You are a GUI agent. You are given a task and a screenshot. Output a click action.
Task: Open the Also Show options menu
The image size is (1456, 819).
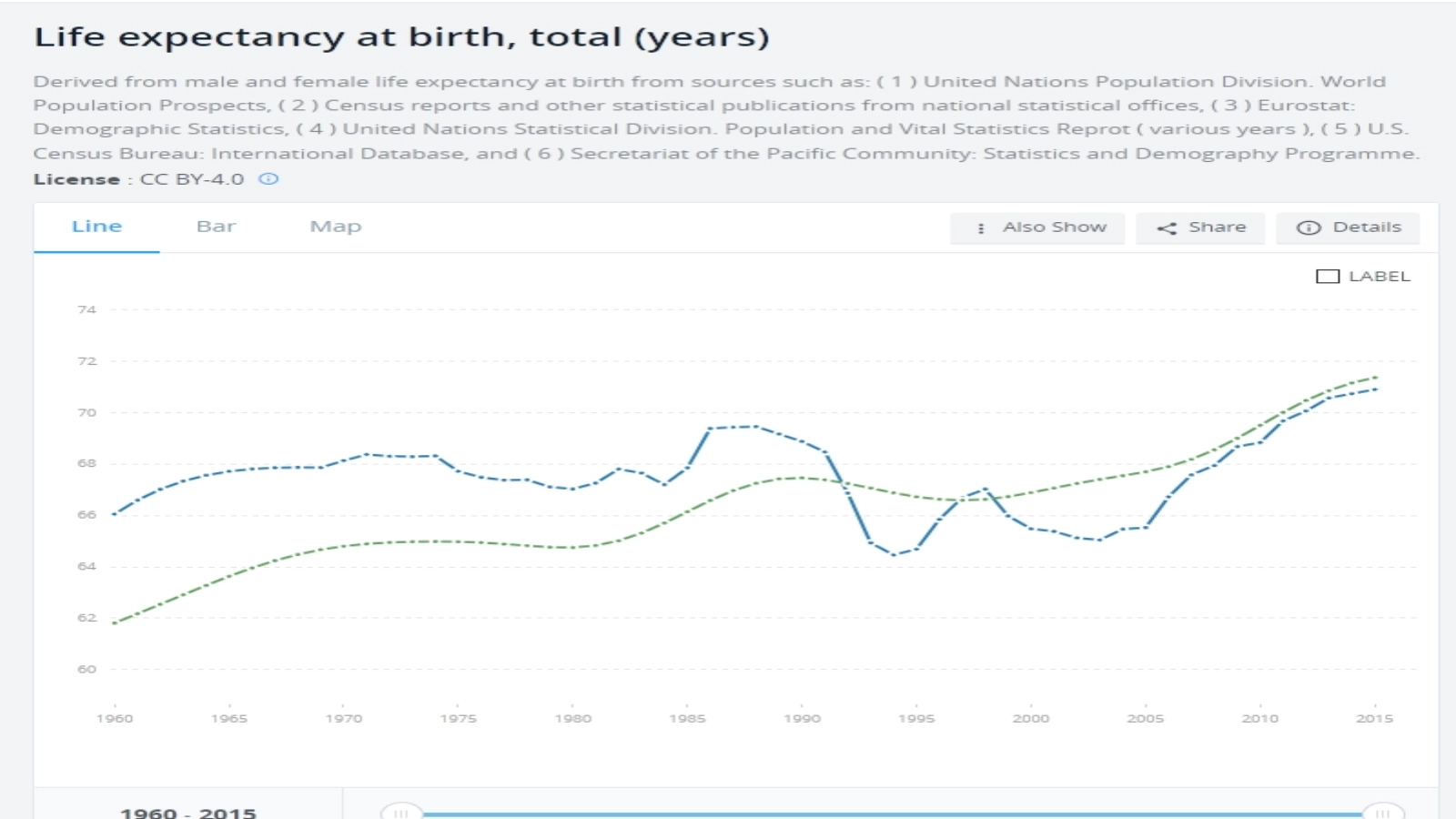[x=1037, y=228]
